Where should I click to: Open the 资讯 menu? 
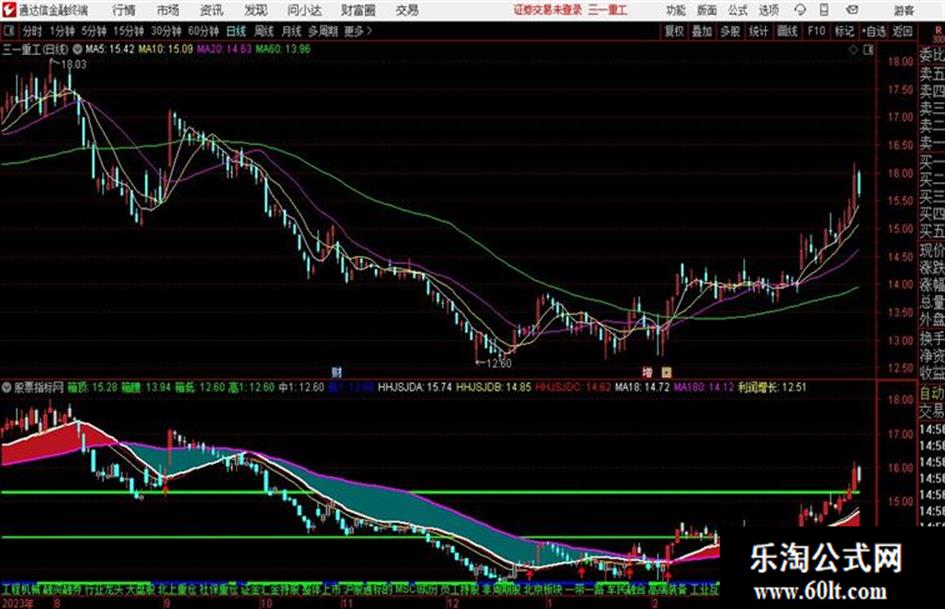[211, 10]
